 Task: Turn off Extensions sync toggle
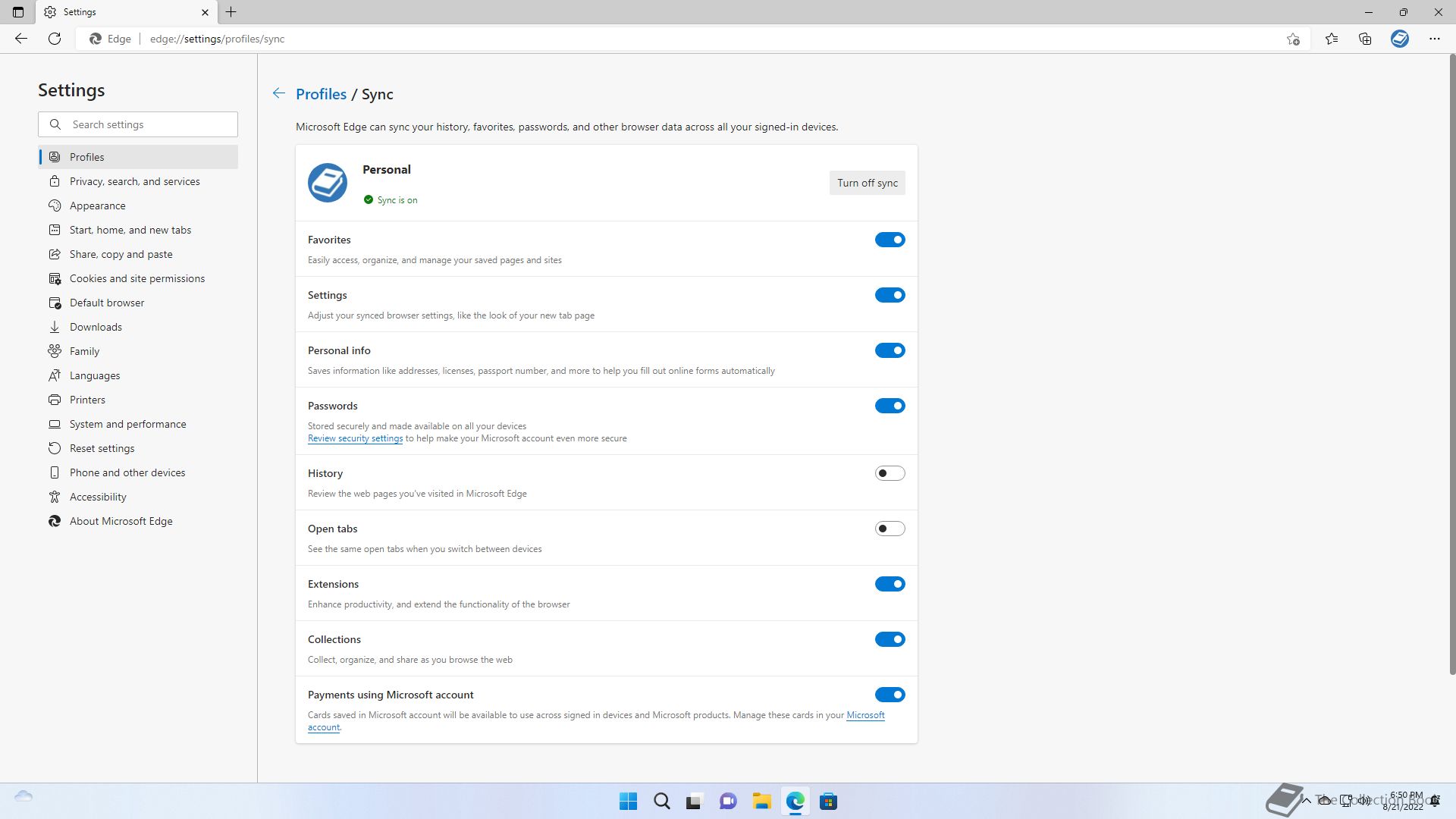890,584
